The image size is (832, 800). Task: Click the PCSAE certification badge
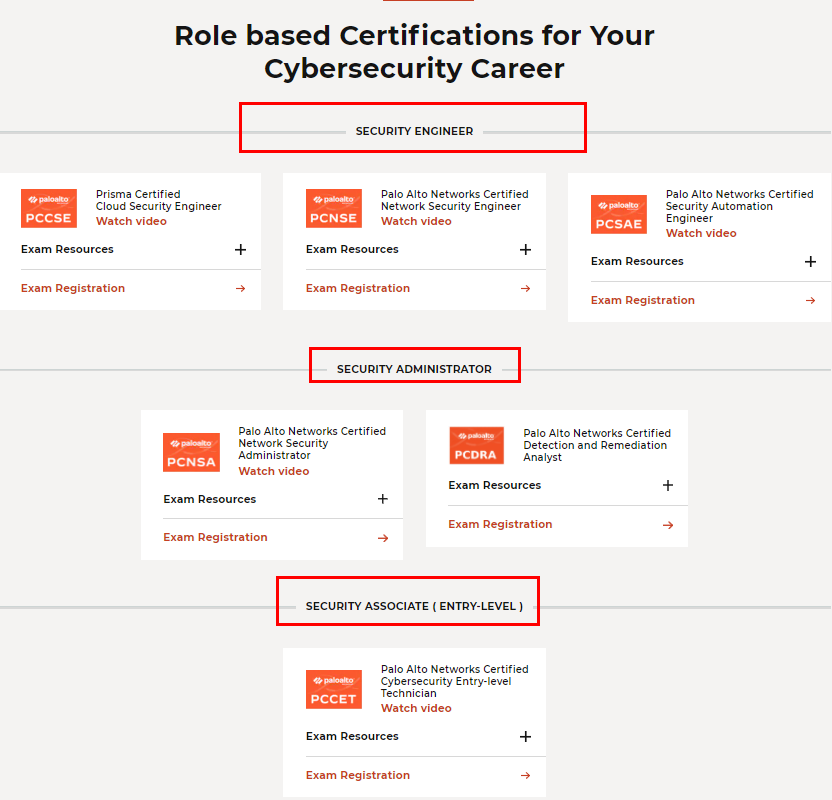click(x=619, y=214)
